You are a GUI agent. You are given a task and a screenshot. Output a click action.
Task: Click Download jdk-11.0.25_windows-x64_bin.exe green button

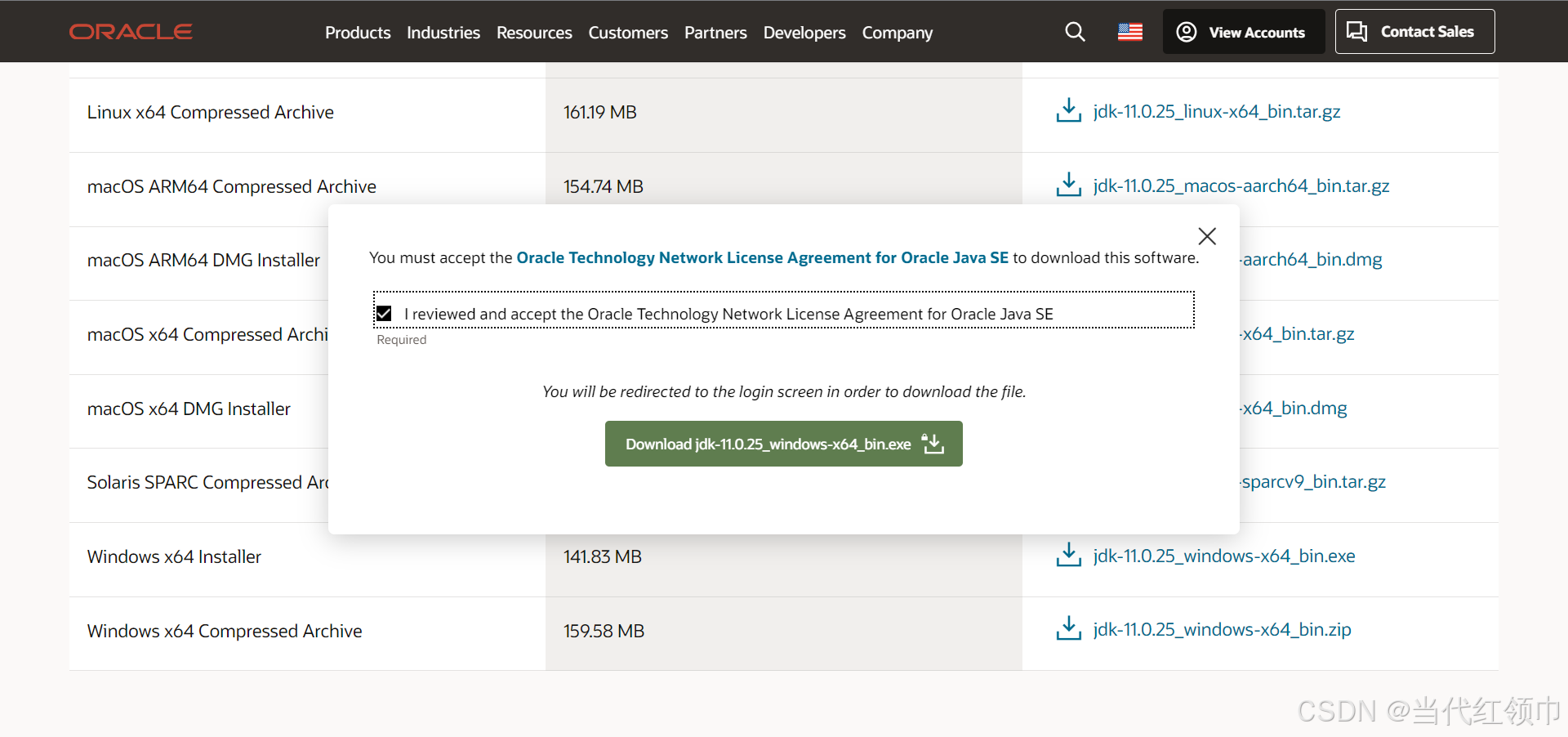tap(784, 444)
